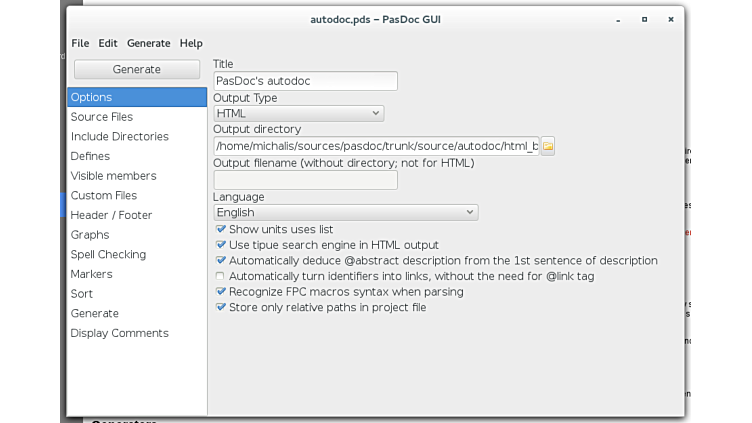Select Source Files in the sidebar

tap(102, 117)
